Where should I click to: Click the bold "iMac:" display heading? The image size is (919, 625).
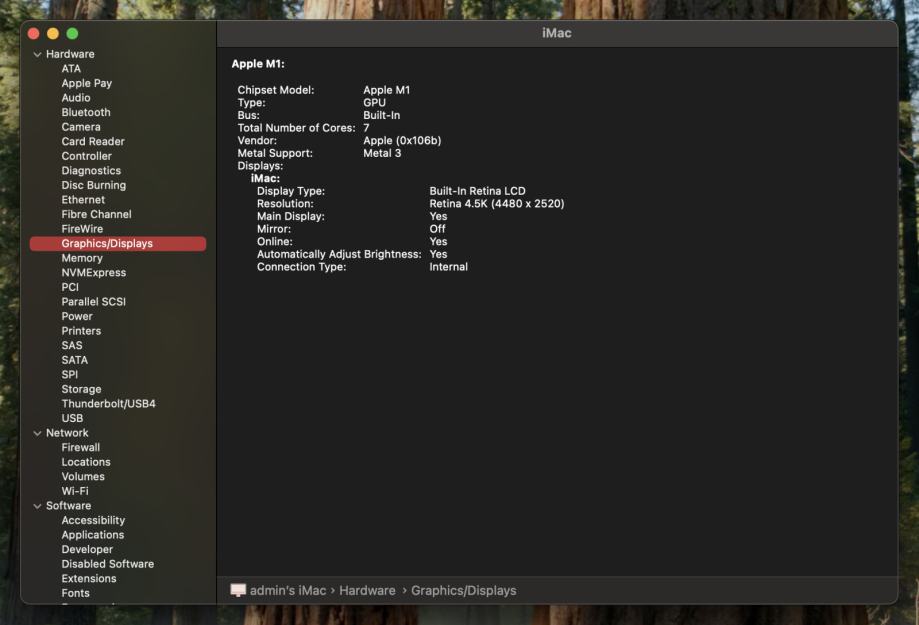coord(265,178)
